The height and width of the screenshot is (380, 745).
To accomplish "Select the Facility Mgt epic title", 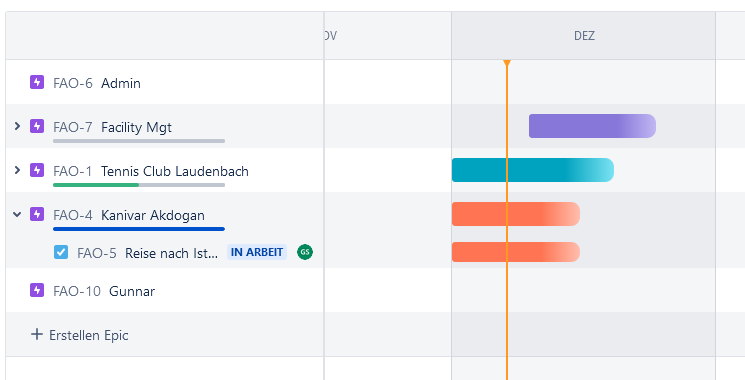I will point(136,127).
